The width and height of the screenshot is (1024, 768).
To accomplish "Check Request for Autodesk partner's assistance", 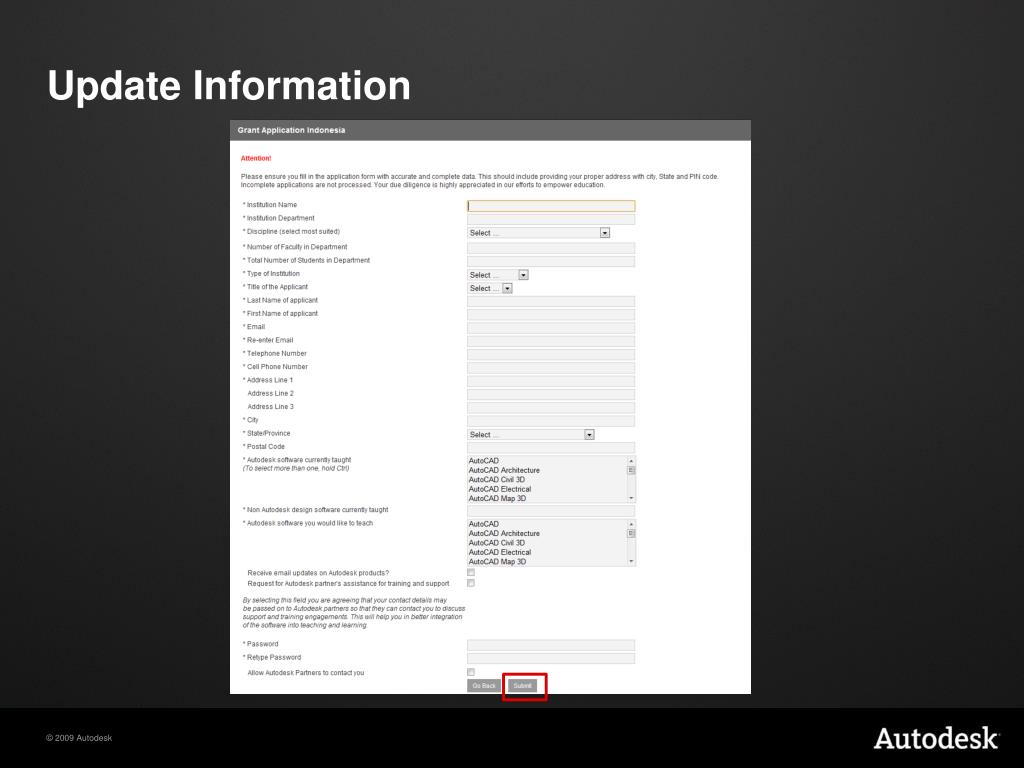I will click(x=471, y=583).
